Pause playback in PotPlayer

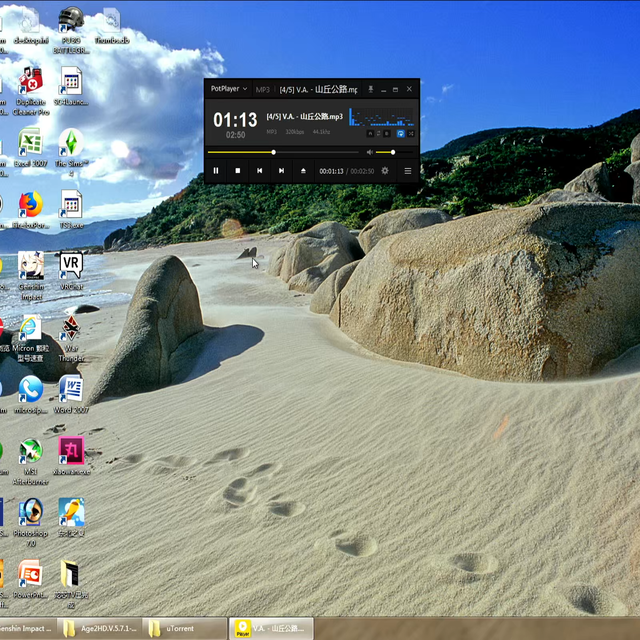click(215, 171)
